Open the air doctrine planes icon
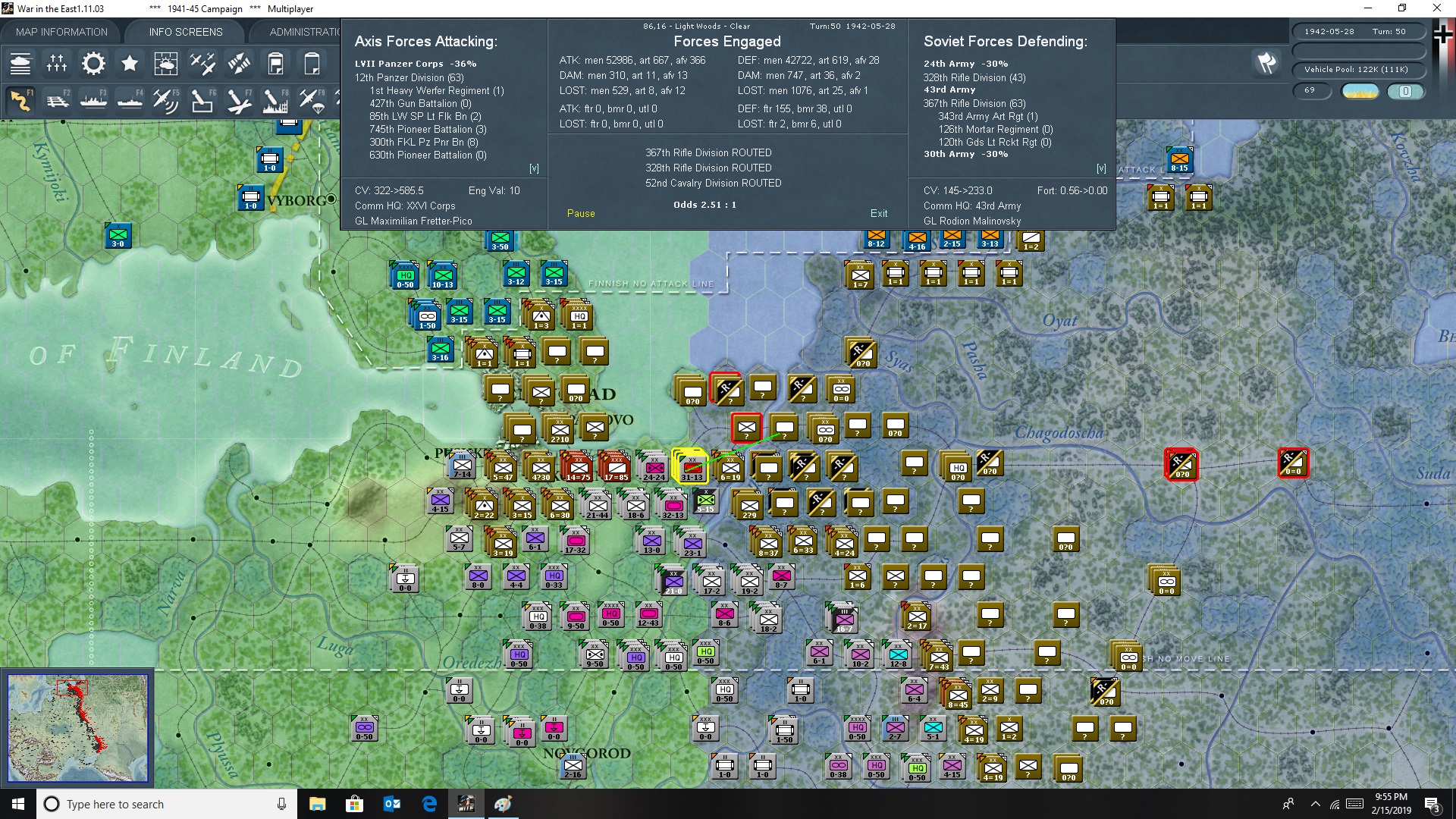Image resolution: width=1456 pixels, height=819 pixels. coord(202,64)
